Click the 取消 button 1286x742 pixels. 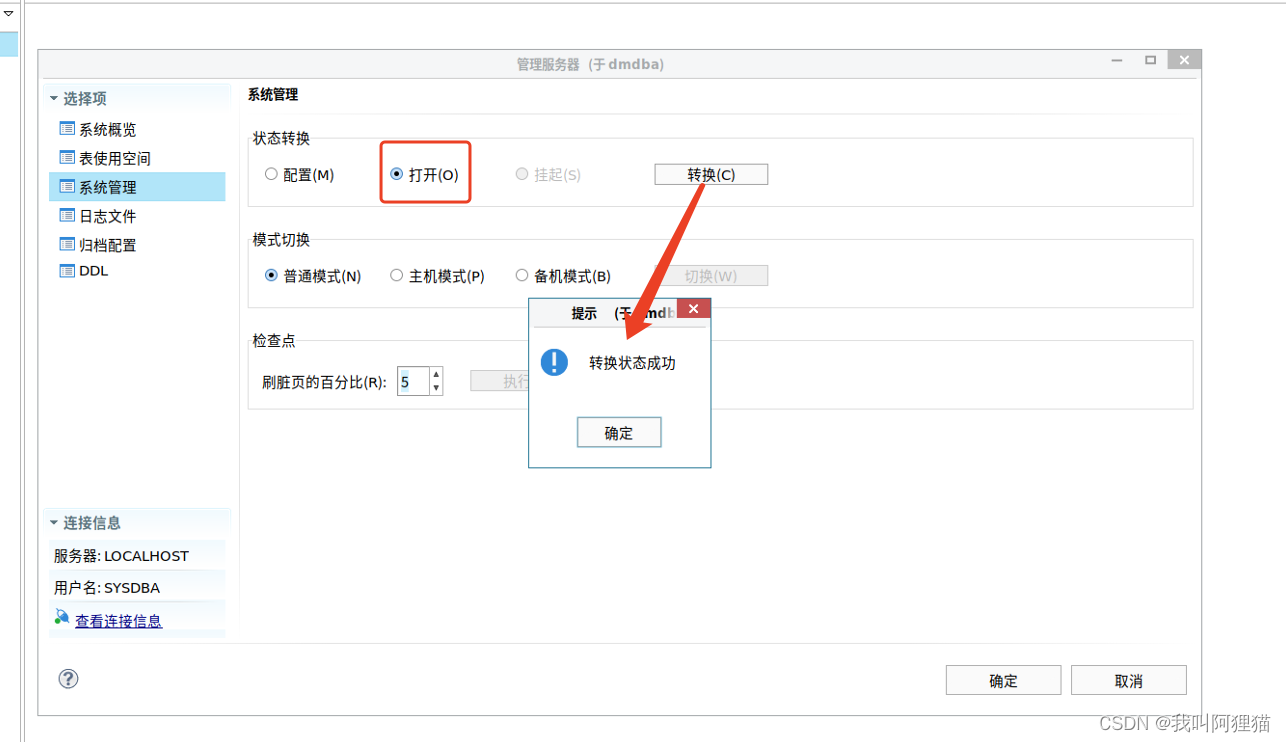(x=1128, y=680)
